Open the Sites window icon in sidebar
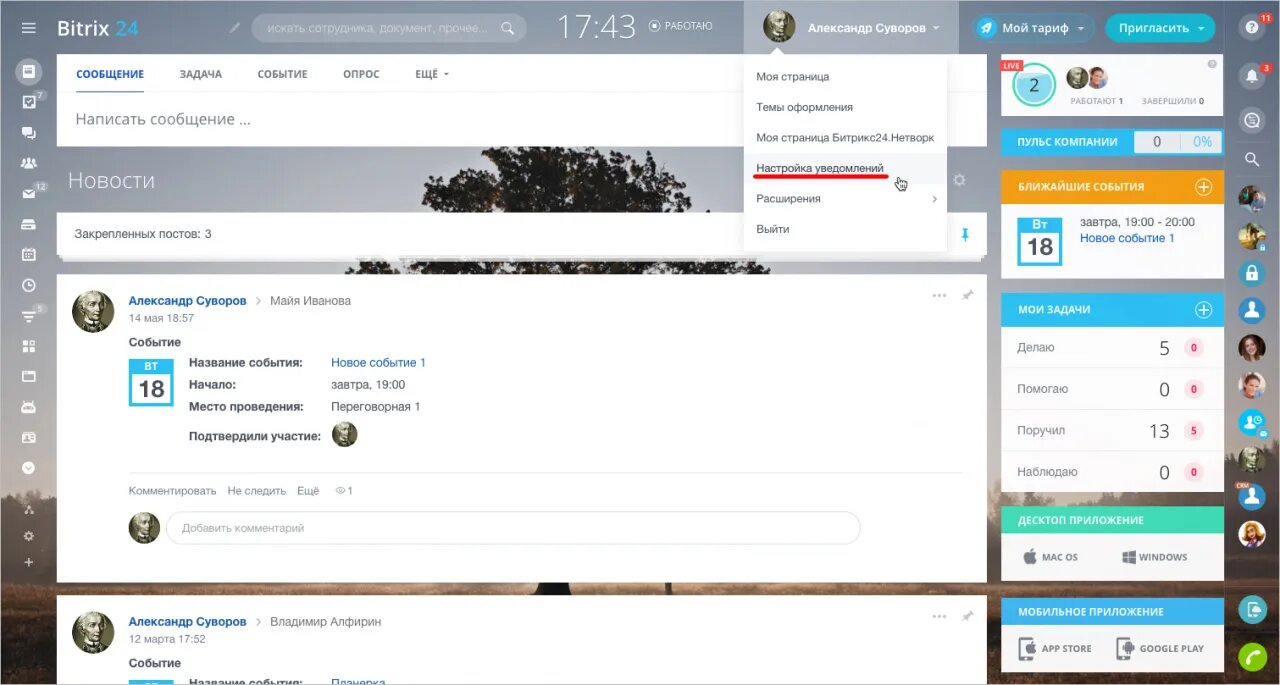Viewport: 1280px width, 685px height. pyautogui.click(x=29, y=376)
